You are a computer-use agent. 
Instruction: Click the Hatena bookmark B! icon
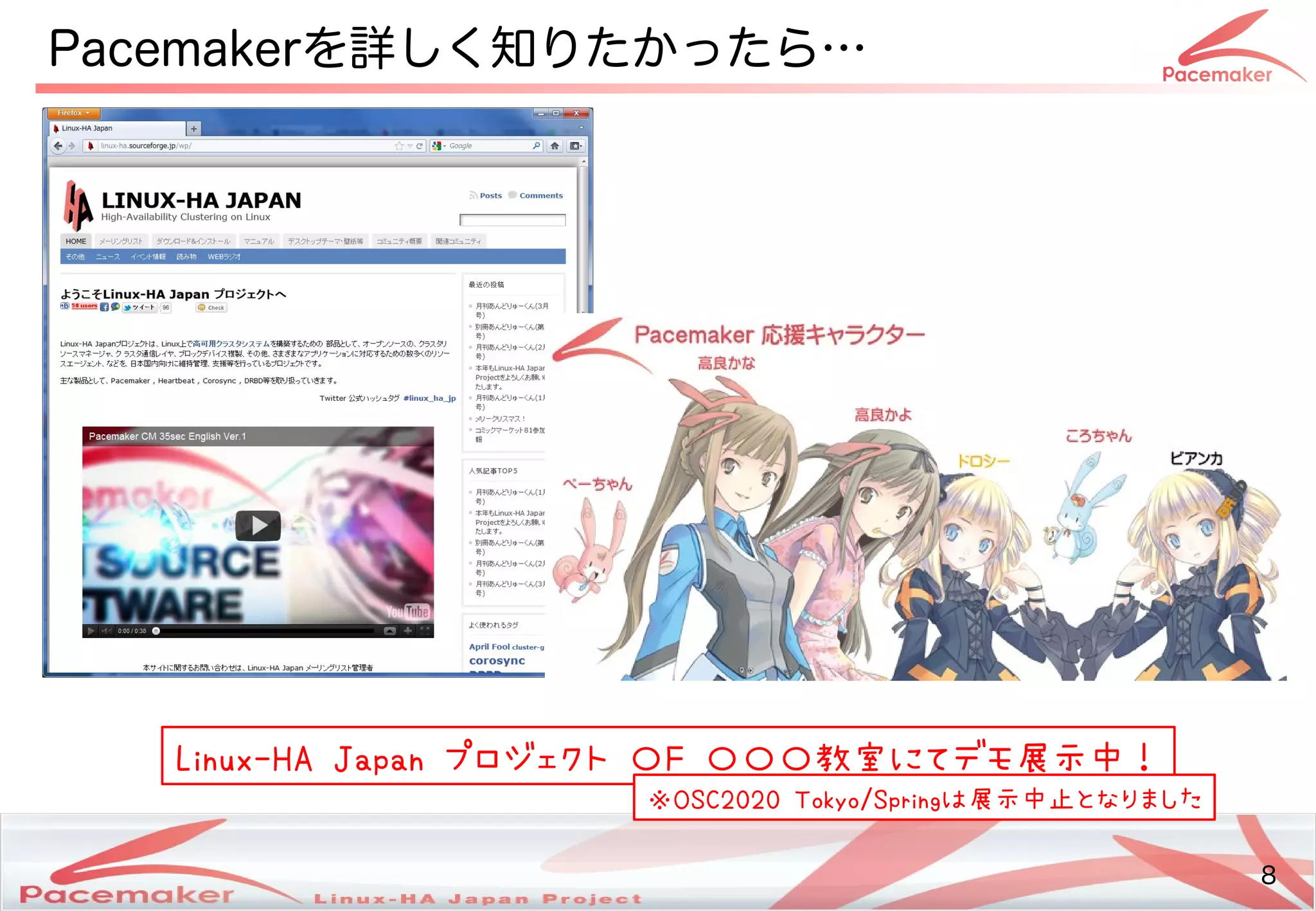[x=65, y=306]
